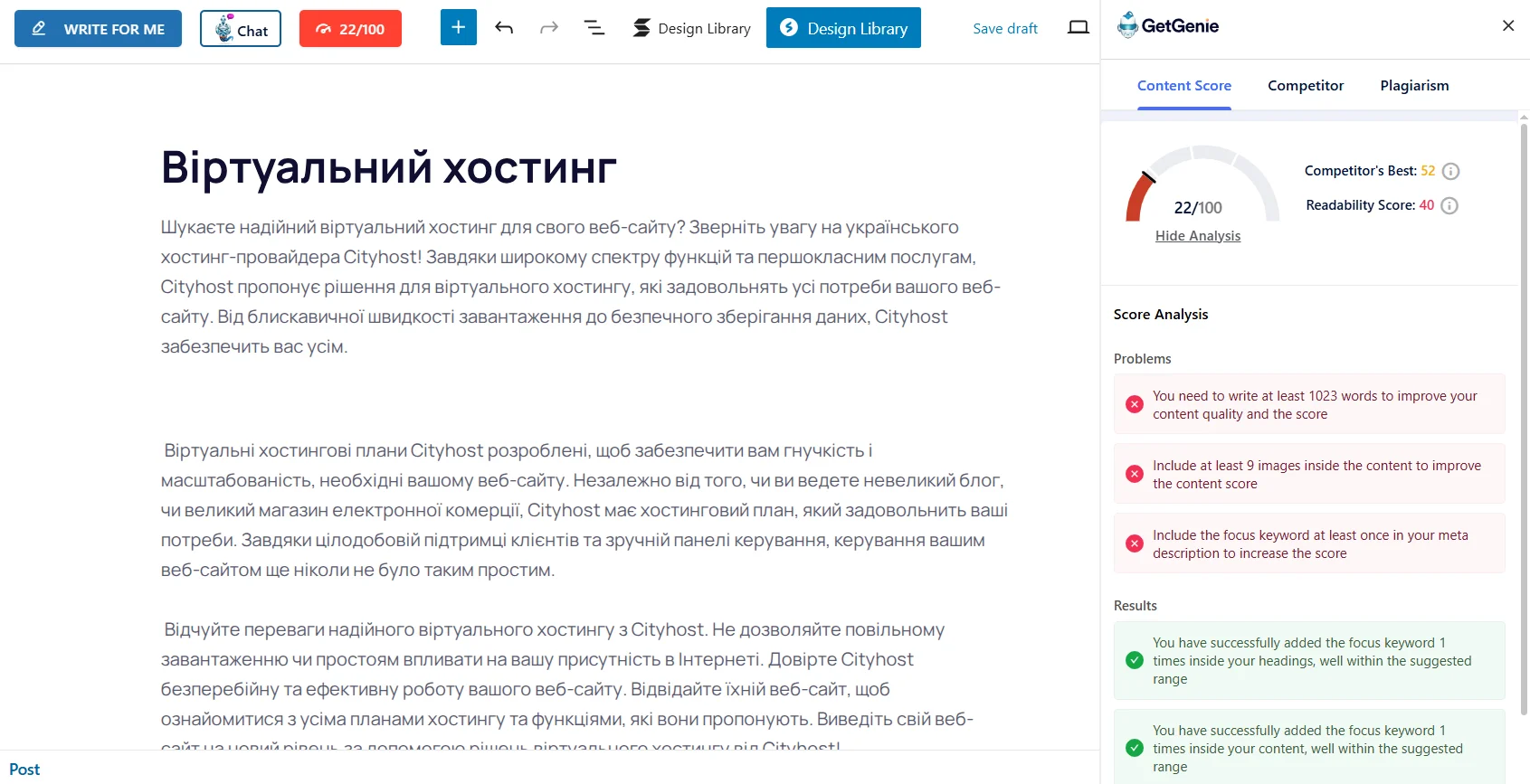Click the error icon for the 9 images problem
1530x784 pixels.
point(1135,474)
